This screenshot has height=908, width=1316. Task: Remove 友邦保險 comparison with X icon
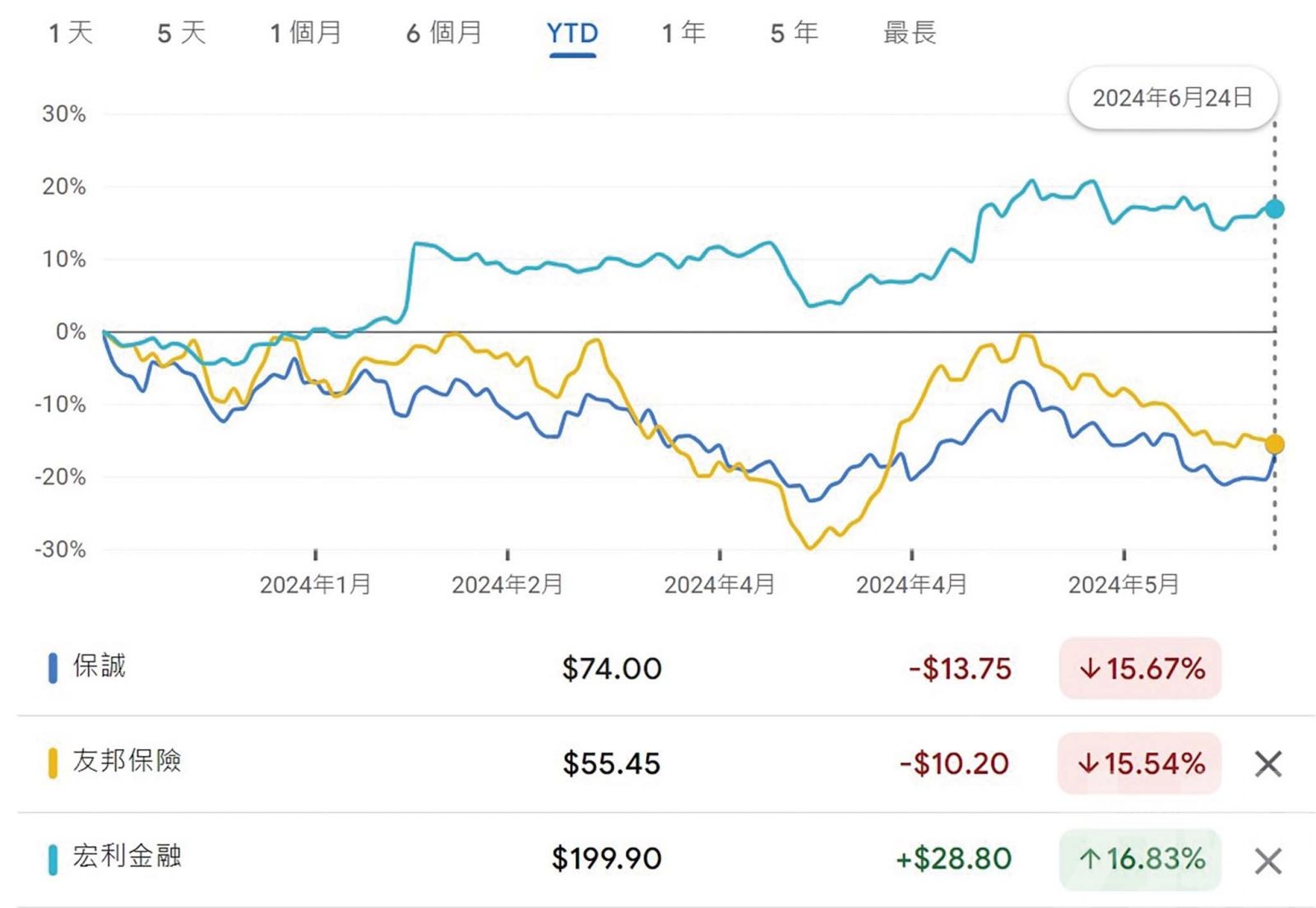tap(1268, 764)
